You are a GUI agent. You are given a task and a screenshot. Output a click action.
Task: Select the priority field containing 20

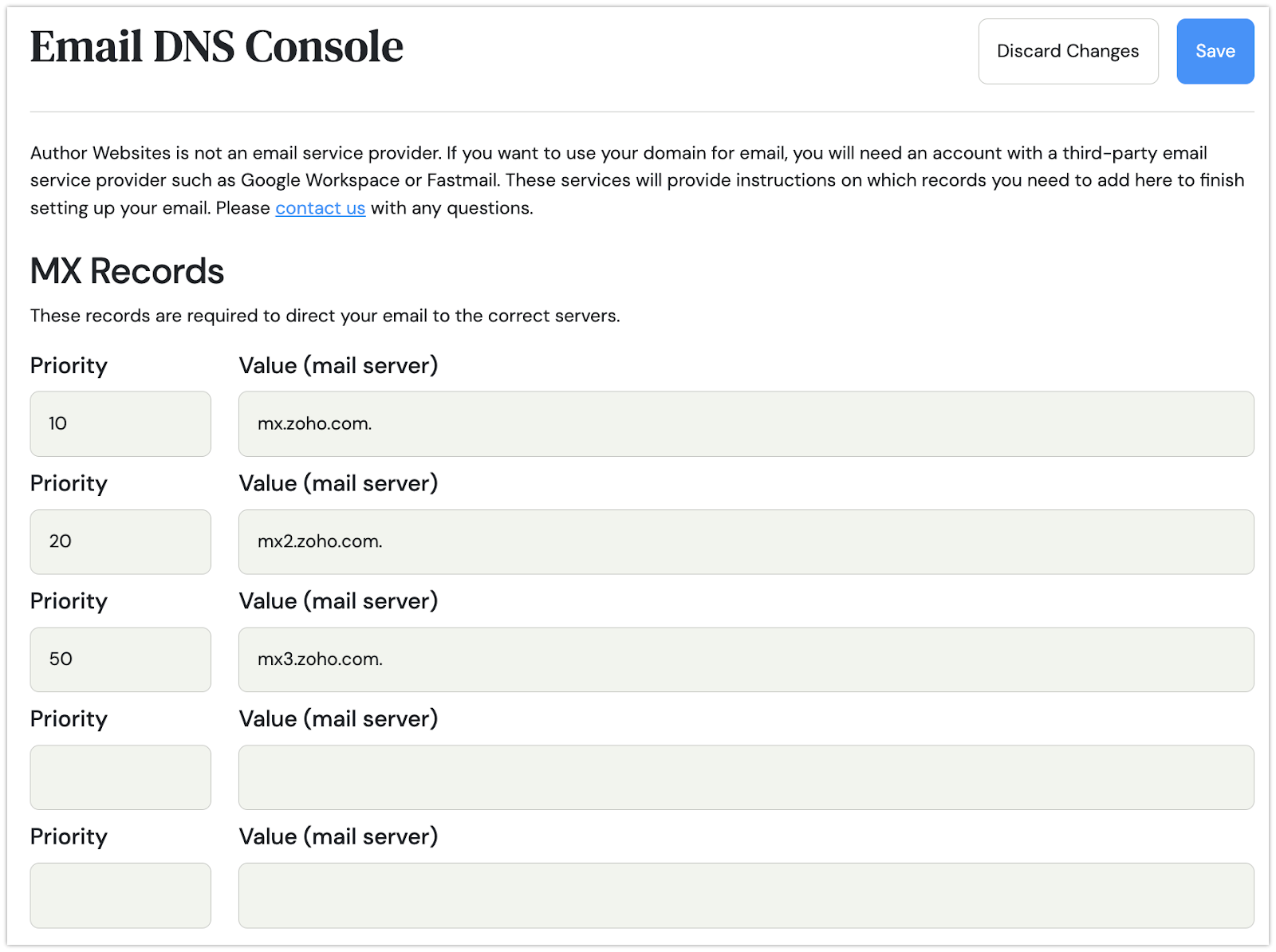tap(120, 541)
